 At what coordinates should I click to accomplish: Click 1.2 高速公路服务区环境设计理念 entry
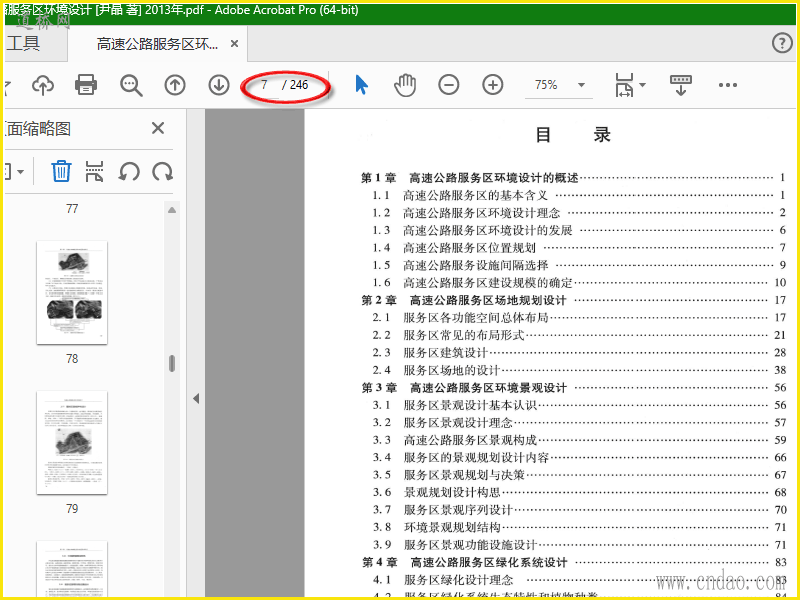click(x=579, y=213)
